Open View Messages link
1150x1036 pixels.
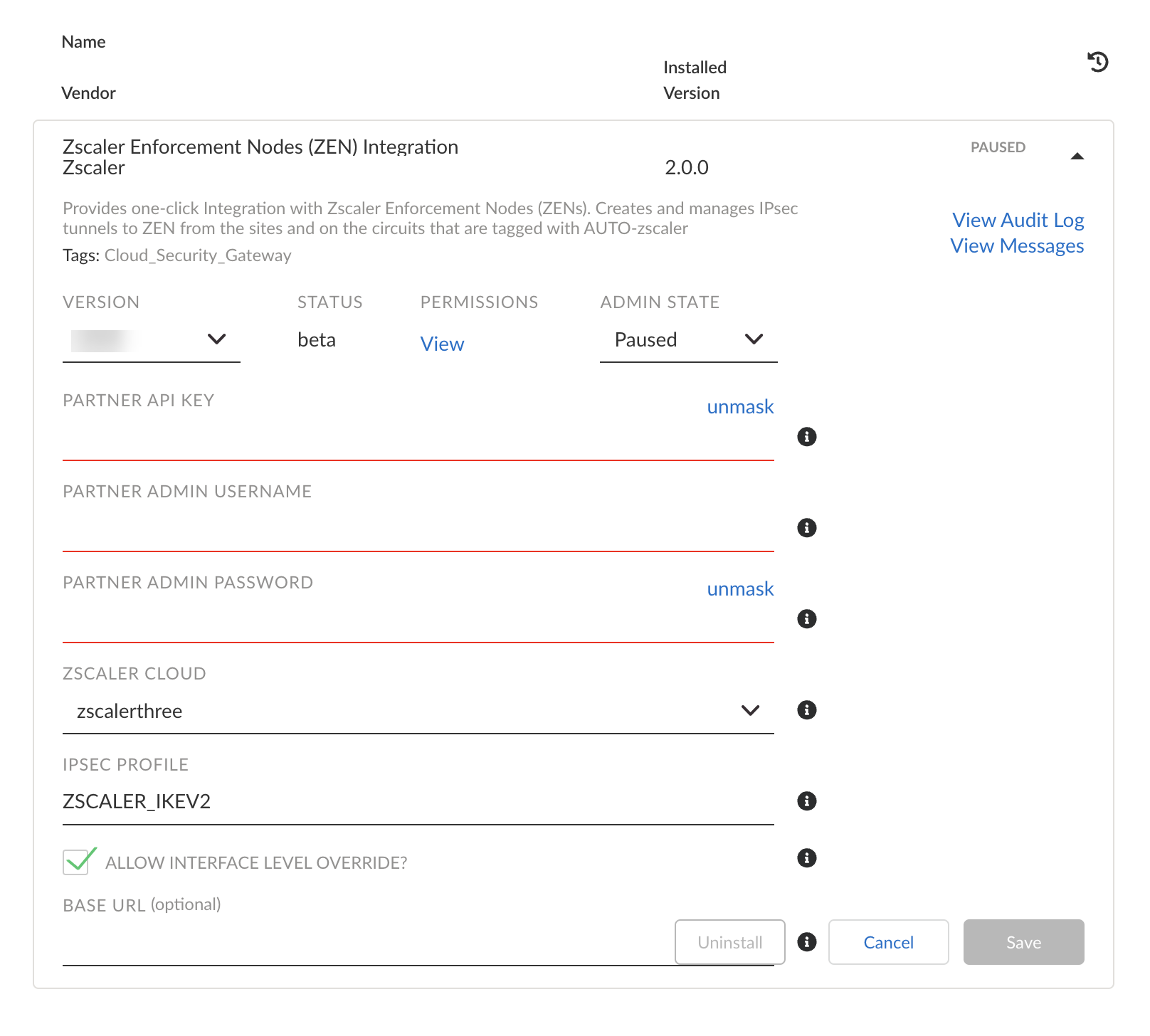[x=1016, y=246]
